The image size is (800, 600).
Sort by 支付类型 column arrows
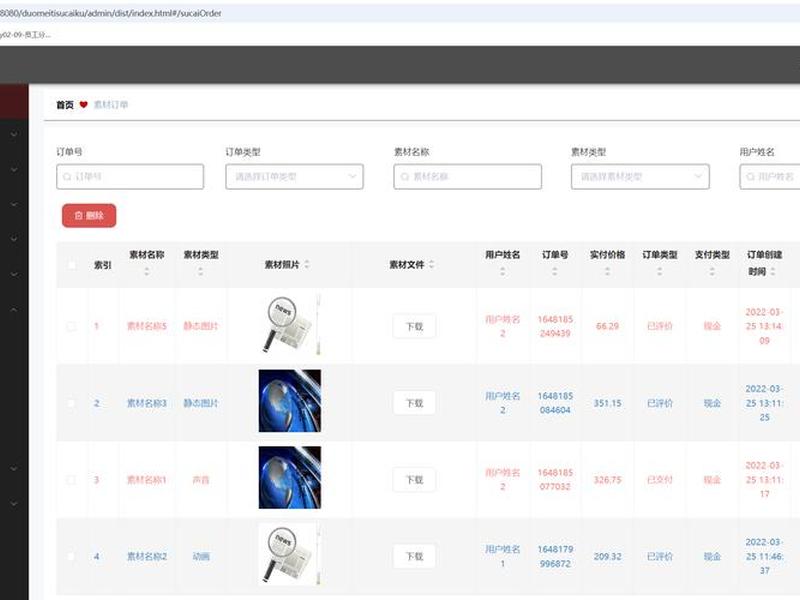[712, 271]
